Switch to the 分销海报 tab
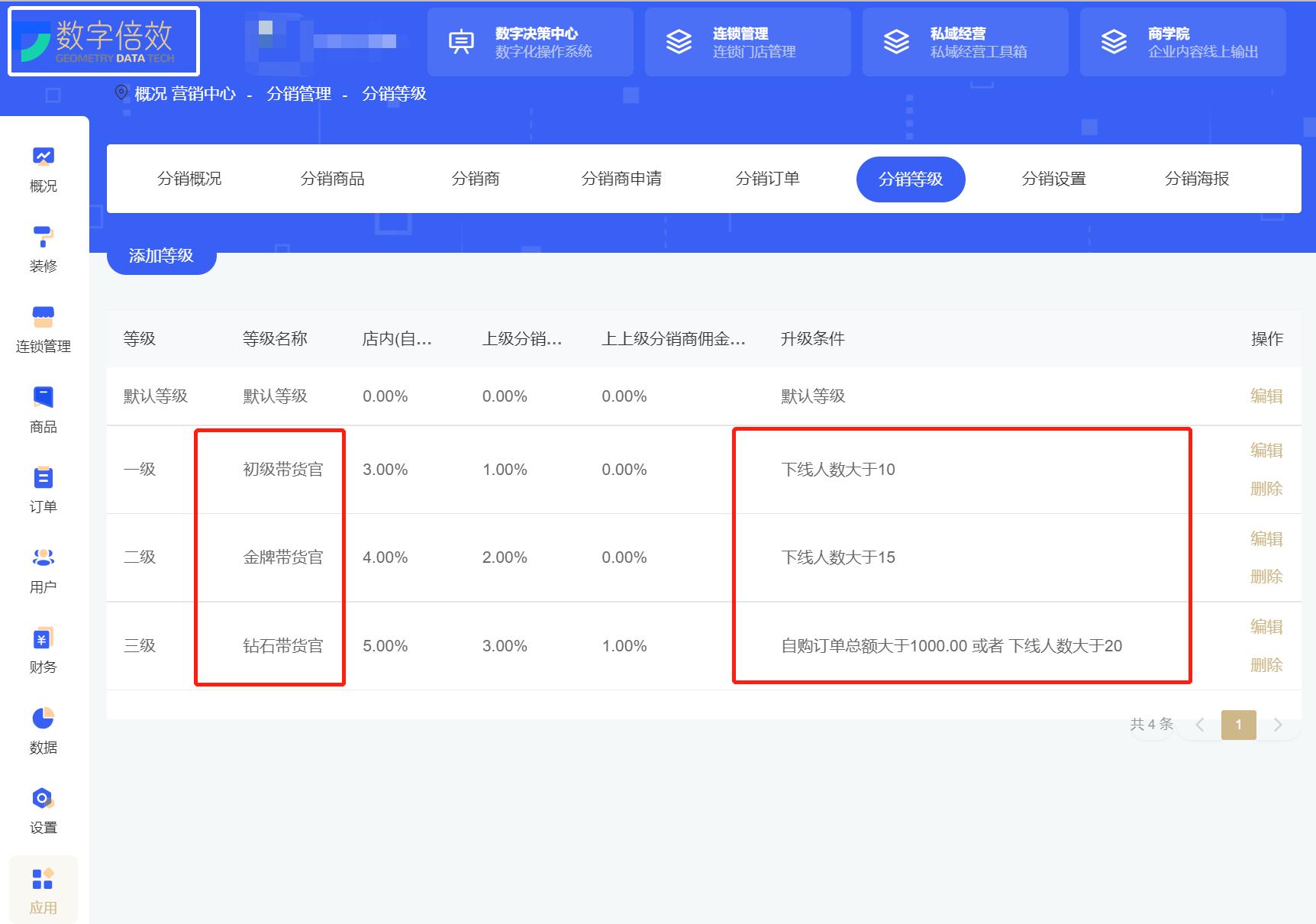Image resolution: width=1316 pixels, height=924 pixels. [x=1197, y=179]
